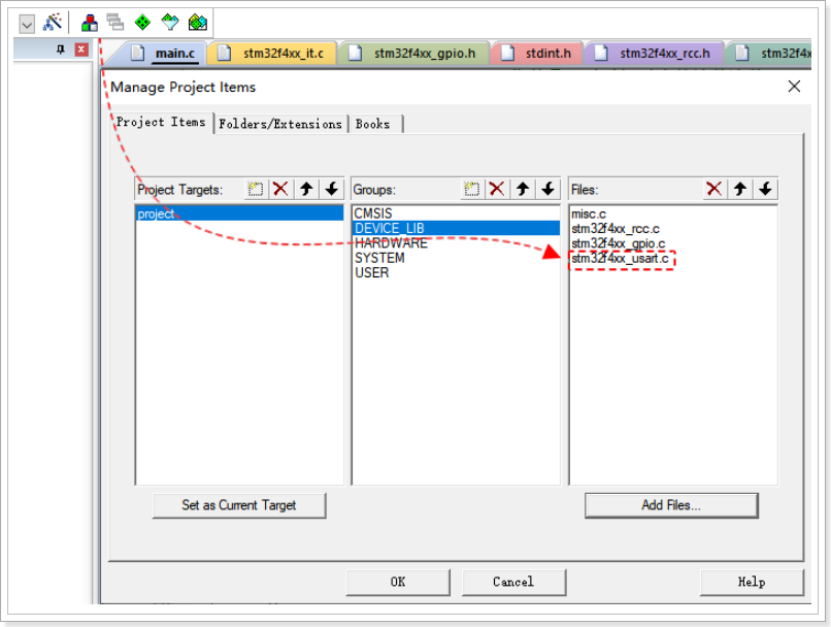Switch to the stm32f4xx_it.c editor tab
The image size is (831, 627).
pos(272,54)
